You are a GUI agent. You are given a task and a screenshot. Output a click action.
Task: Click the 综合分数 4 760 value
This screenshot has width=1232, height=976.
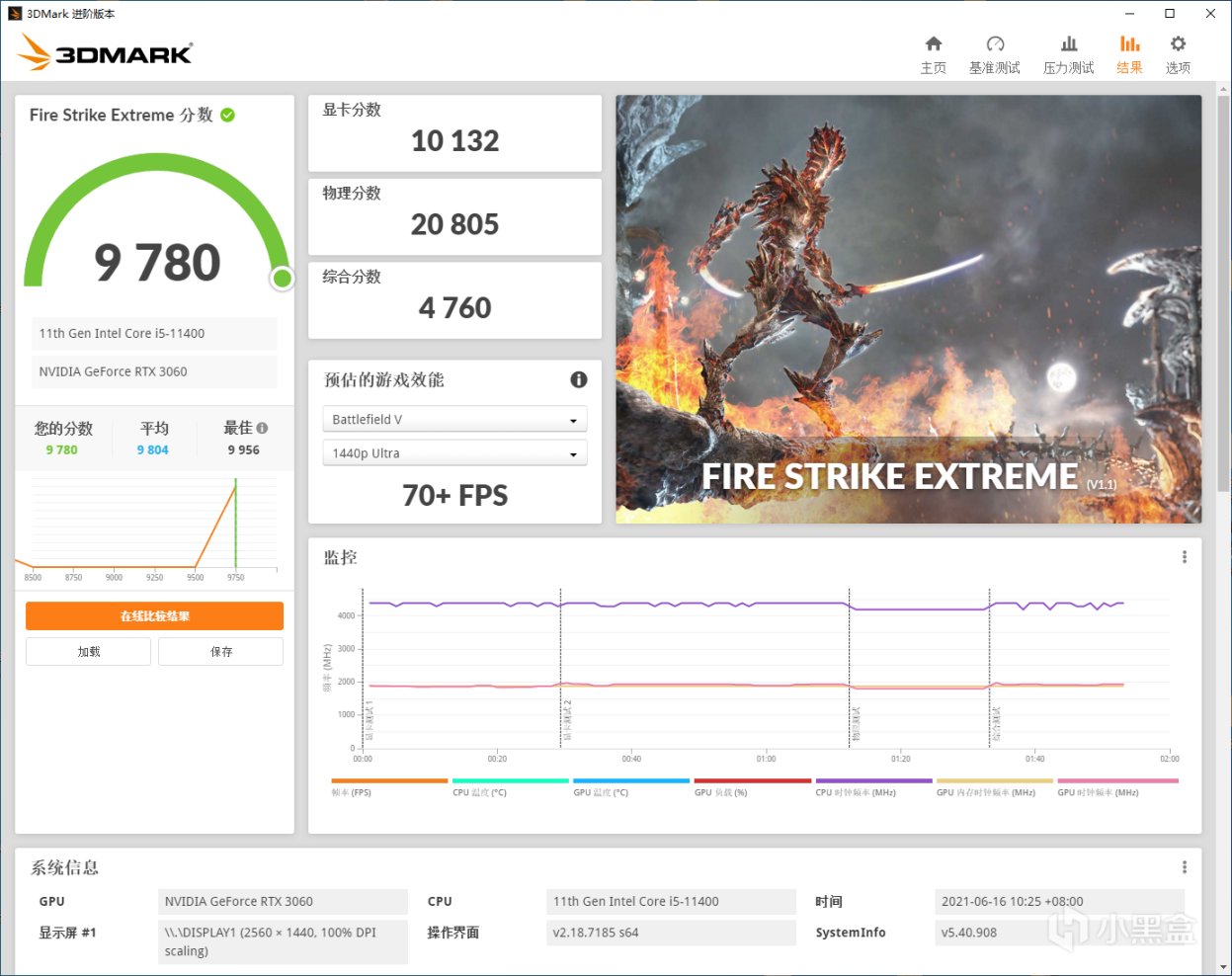(x=454, y=308)
